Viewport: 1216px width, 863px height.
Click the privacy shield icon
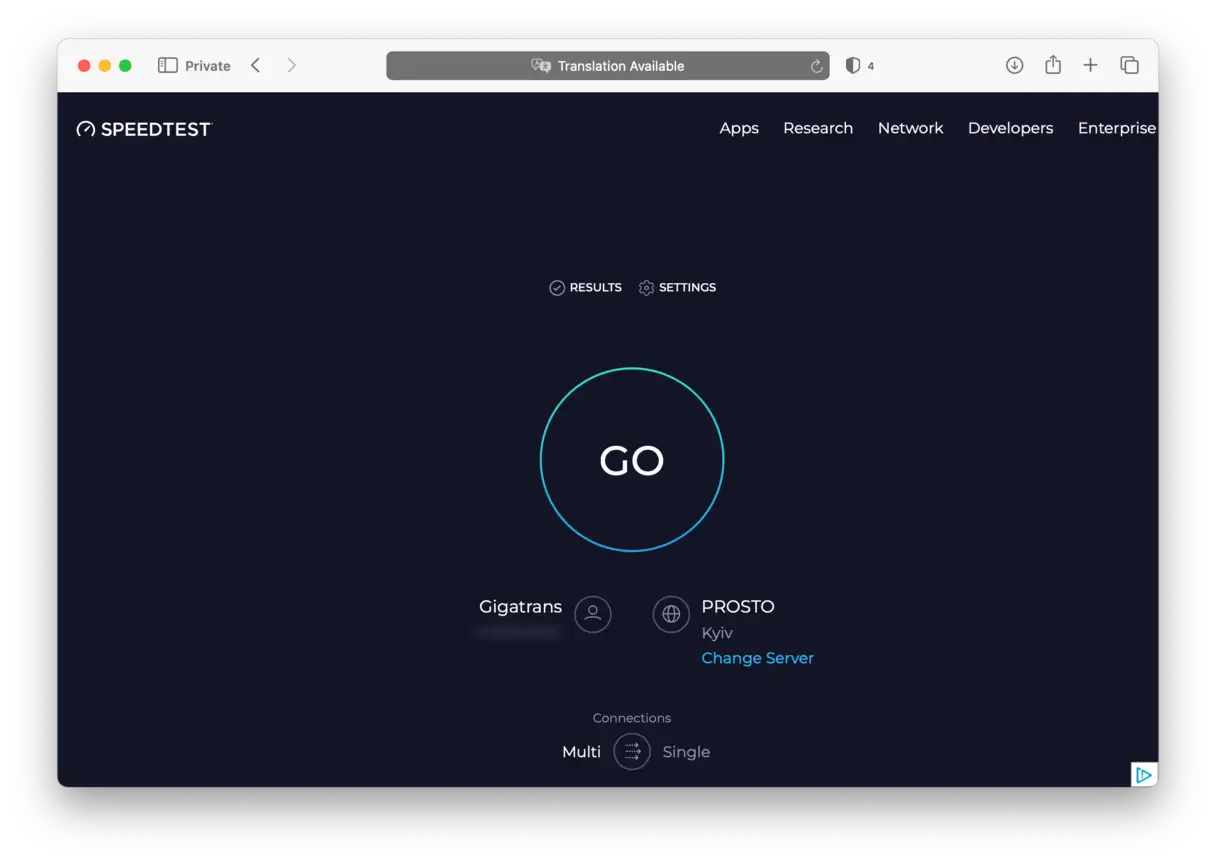pyautogui.click(x=853, y=66)
